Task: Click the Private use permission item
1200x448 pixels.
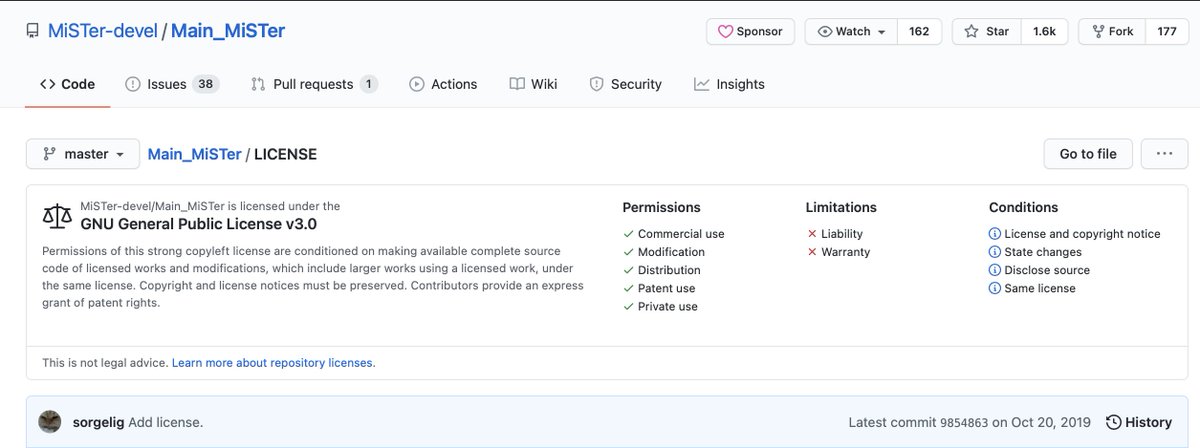Action: (x=660, y=306)
